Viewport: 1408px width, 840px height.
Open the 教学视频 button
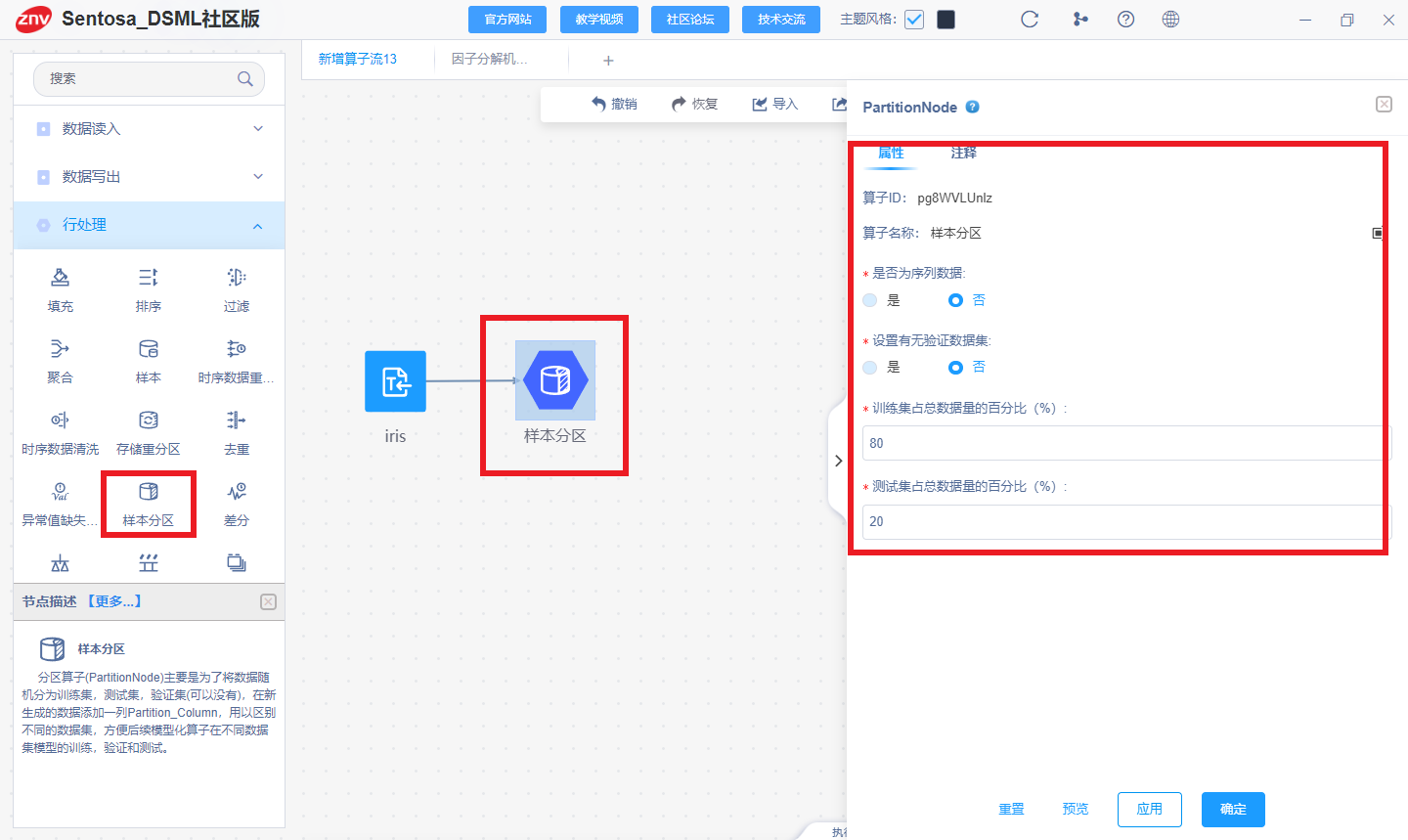pyautogui.click(x=599, y=20)
